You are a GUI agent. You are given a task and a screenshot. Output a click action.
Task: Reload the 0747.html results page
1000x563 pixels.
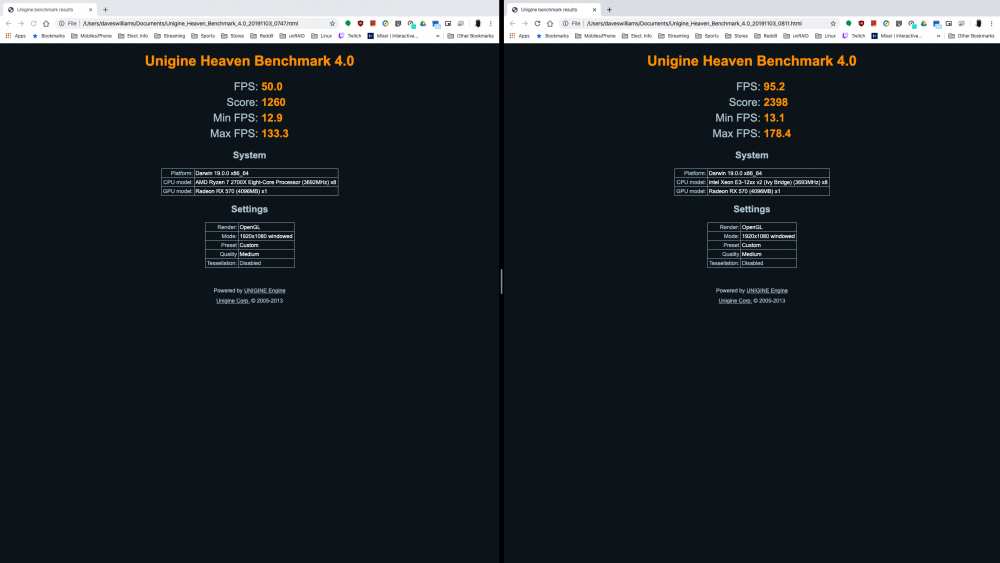coord(33,24)
